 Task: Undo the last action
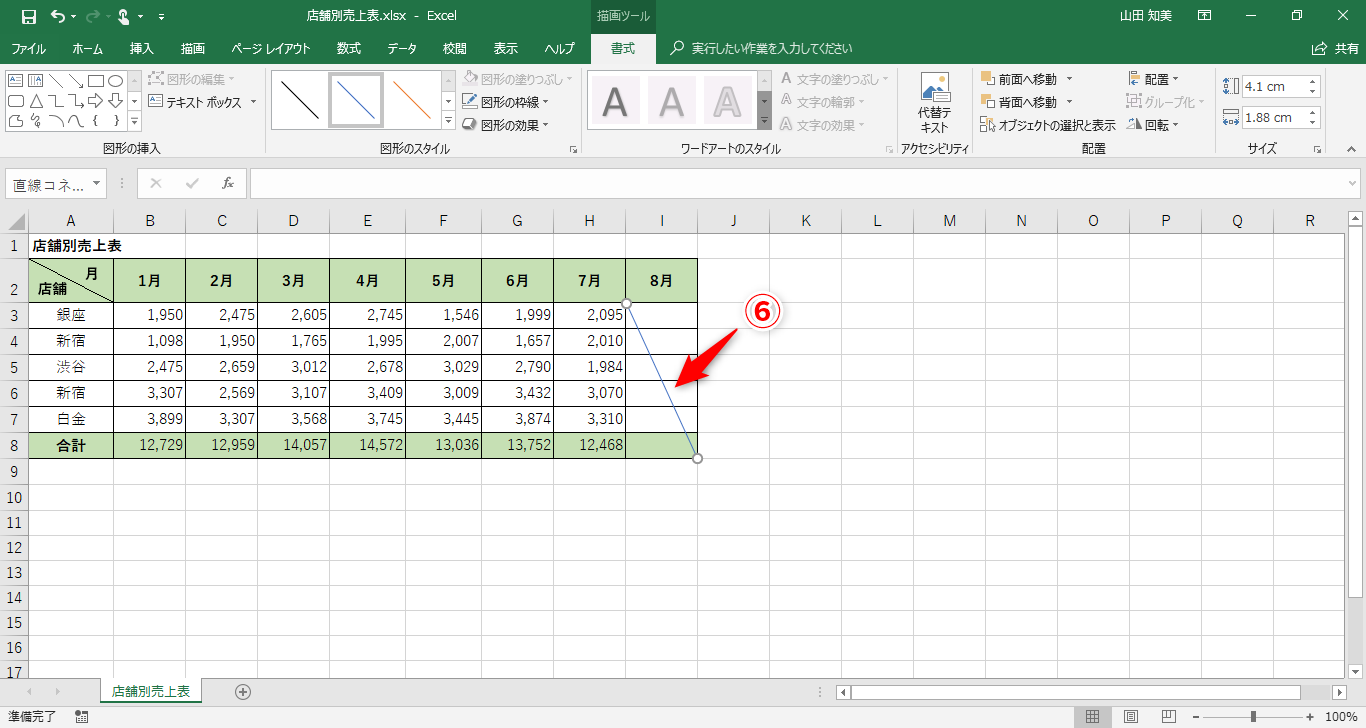coord(57,16)
